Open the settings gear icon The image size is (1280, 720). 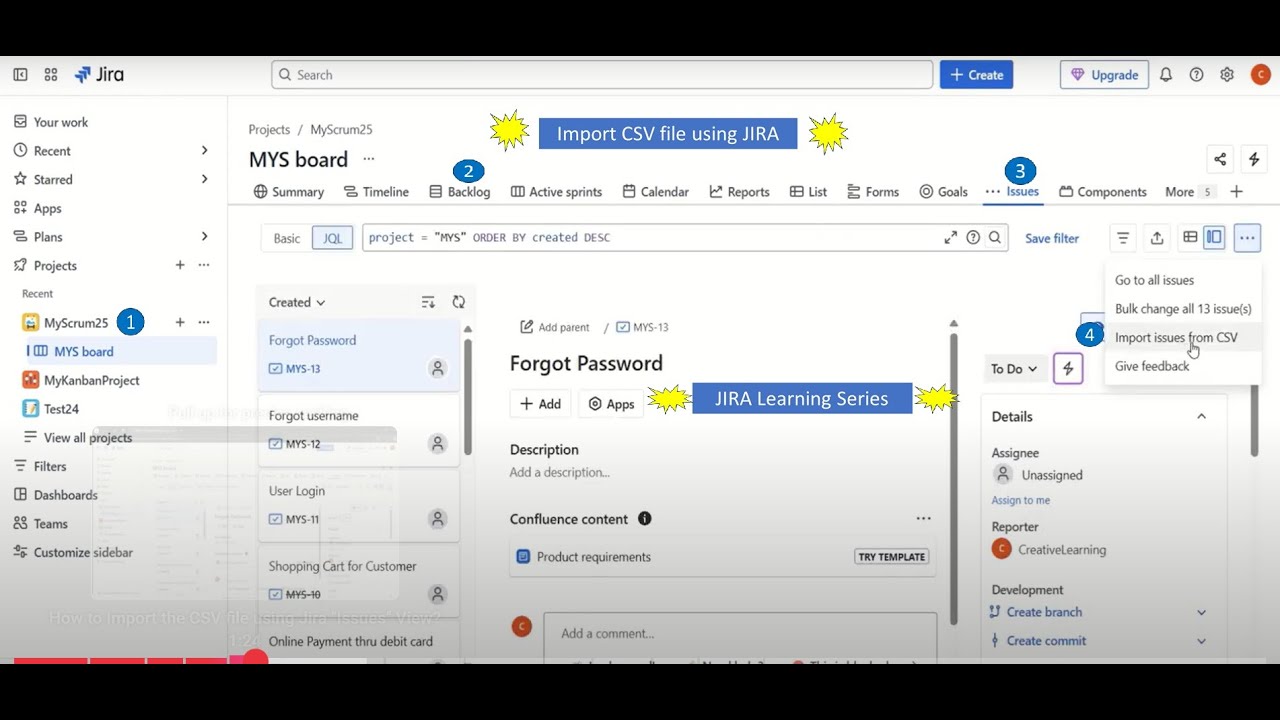1227,75
